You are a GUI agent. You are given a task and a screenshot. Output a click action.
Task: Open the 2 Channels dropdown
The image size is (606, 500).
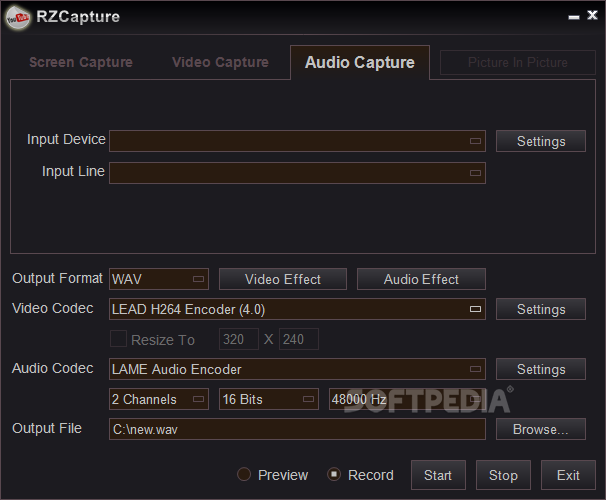click(x=159, y=399)
